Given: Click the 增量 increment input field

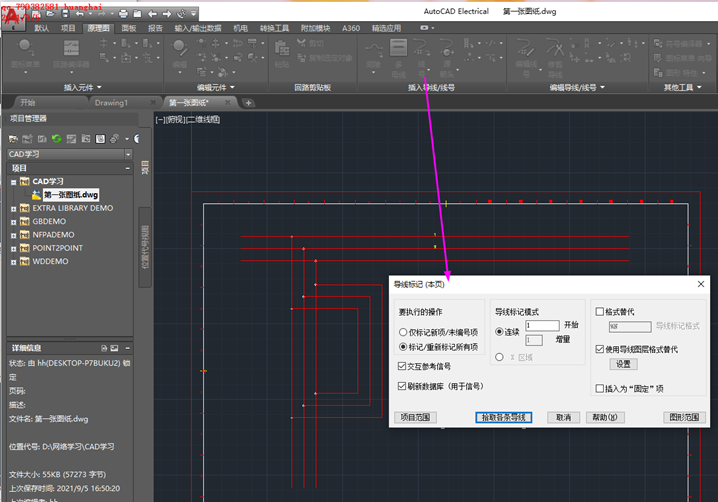Looking at the screenshot, I should pyautogui.click(x=534, y=340).
